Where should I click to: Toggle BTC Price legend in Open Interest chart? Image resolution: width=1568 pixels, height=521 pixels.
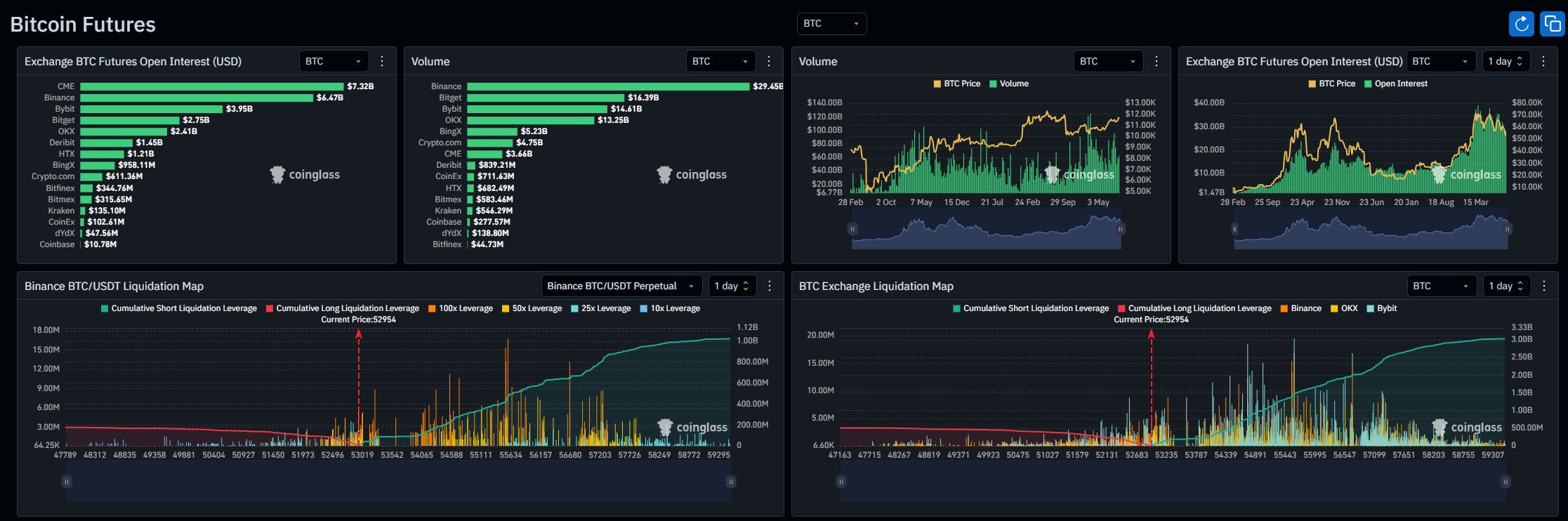click(x=1331, y=84)
